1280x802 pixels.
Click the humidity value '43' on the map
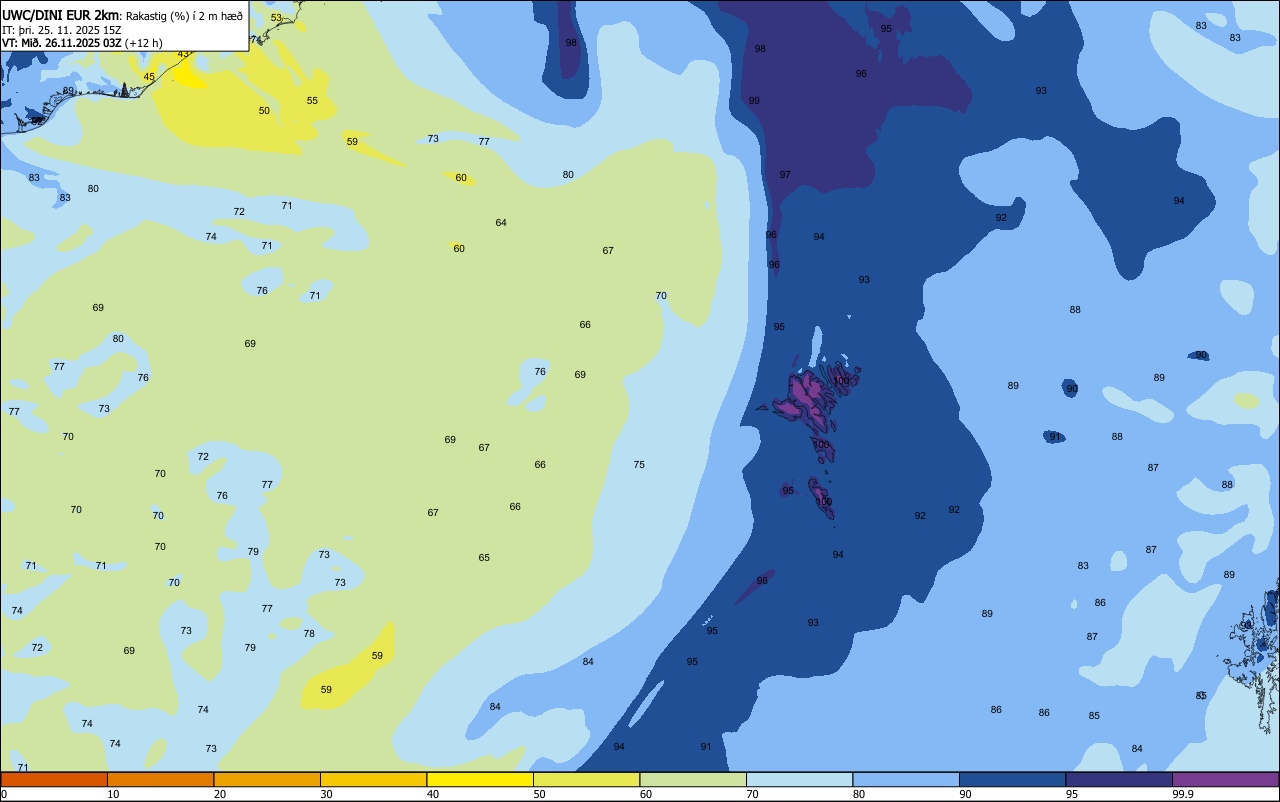tap(183, 54)
